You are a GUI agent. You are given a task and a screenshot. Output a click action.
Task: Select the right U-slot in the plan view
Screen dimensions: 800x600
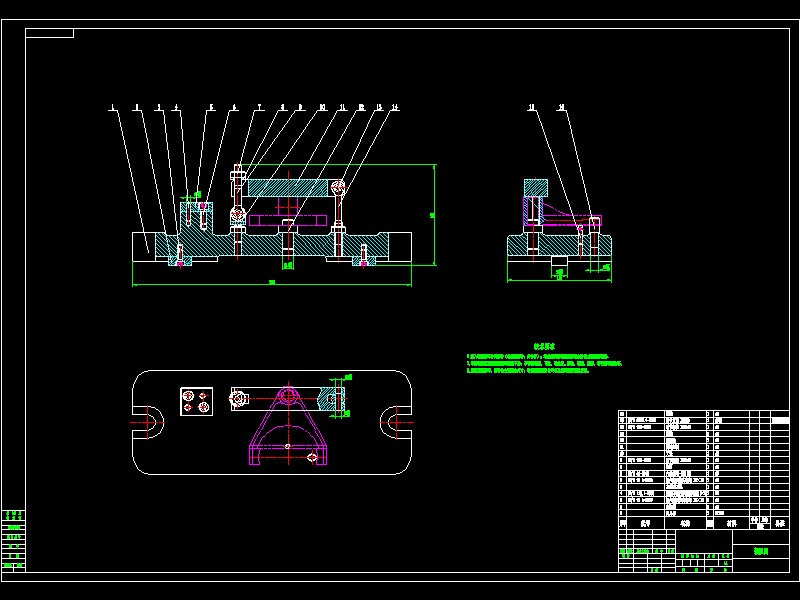[x=396, y=422]
